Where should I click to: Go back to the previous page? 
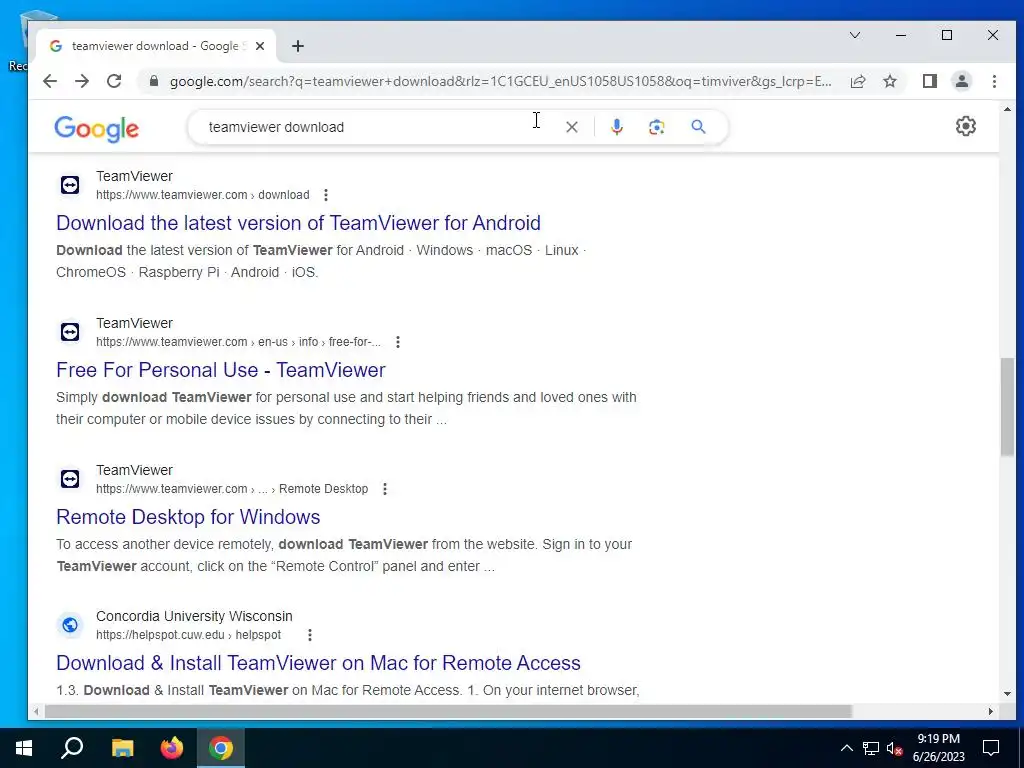coord(50,81)
